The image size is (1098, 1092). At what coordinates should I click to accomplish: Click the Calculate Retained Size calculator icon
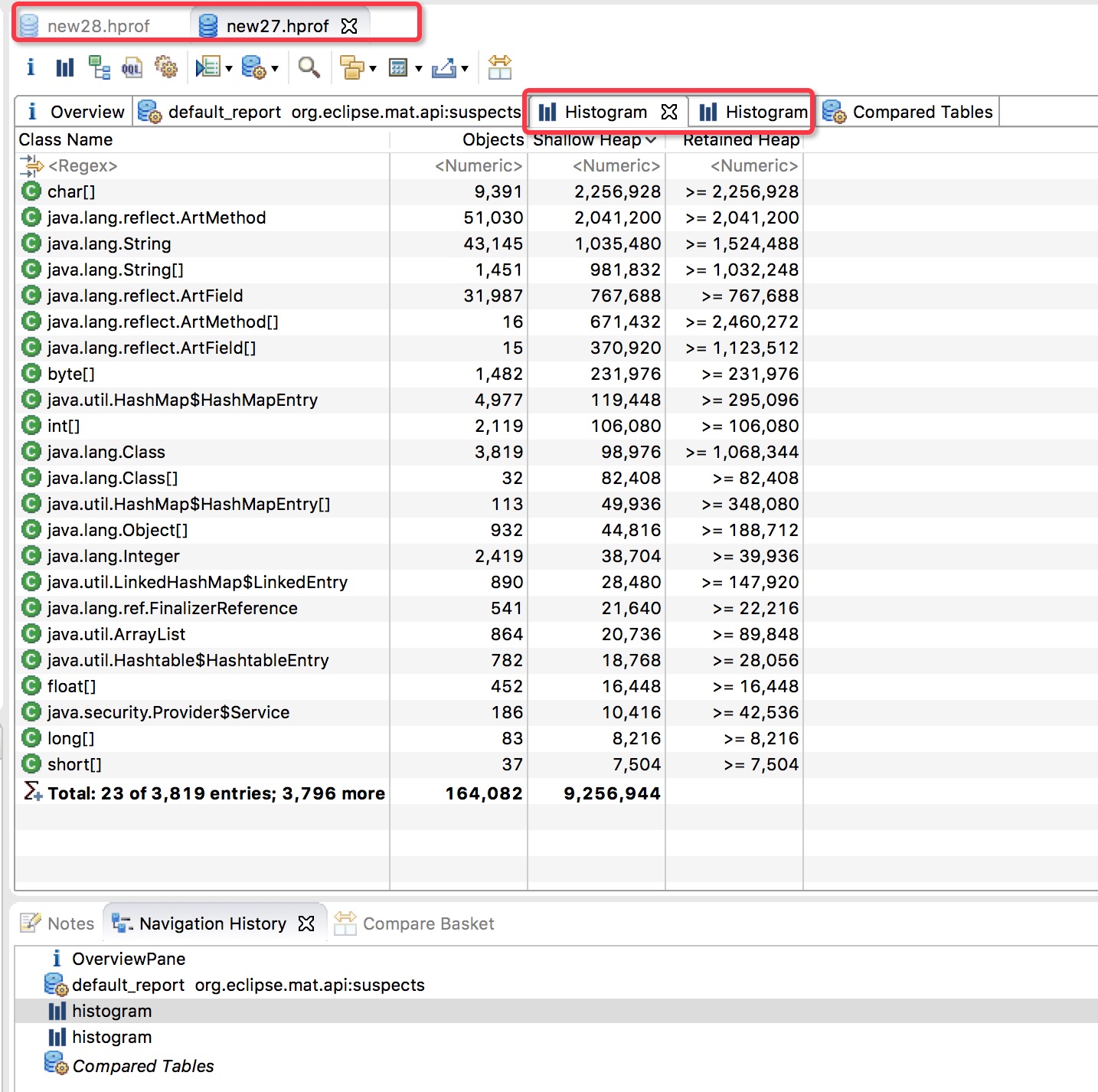click(398, 67)
